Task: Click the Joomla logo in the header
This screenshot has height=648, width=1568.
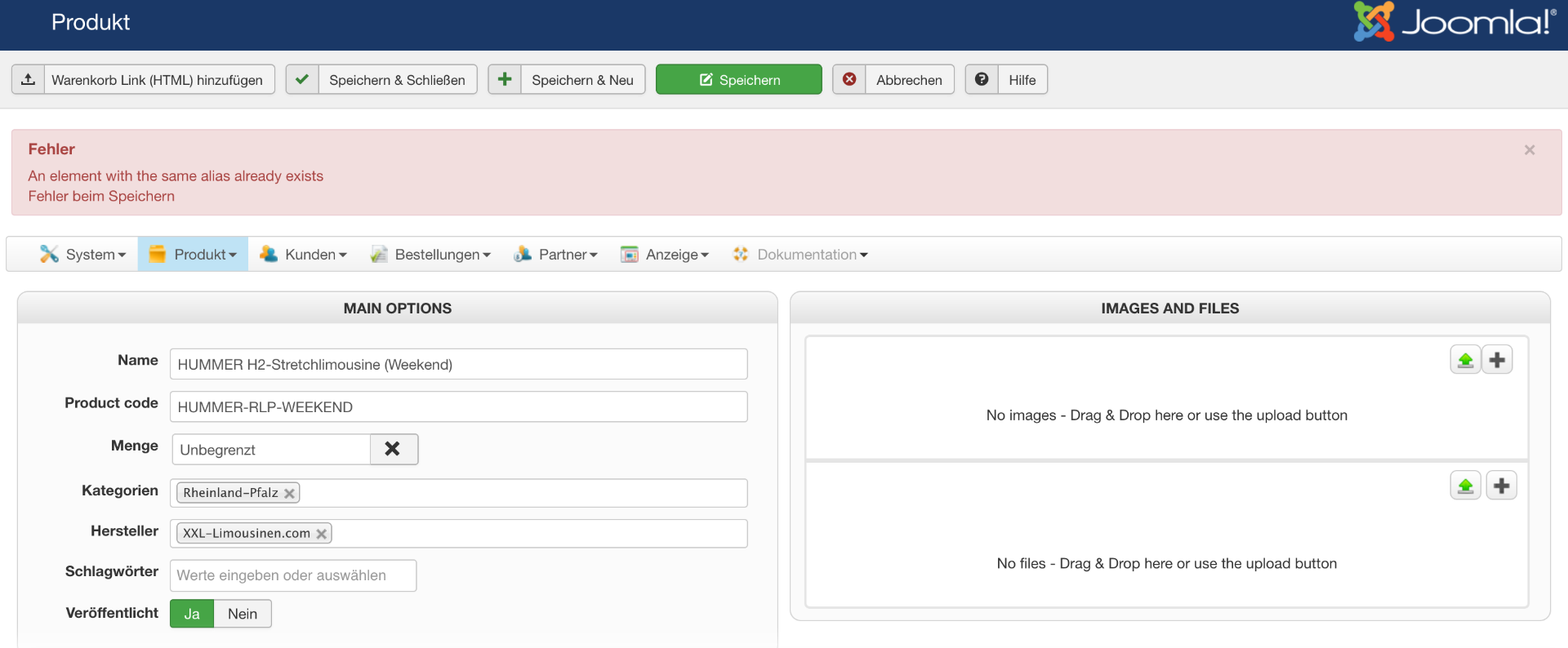Action: pos(1455,21)
